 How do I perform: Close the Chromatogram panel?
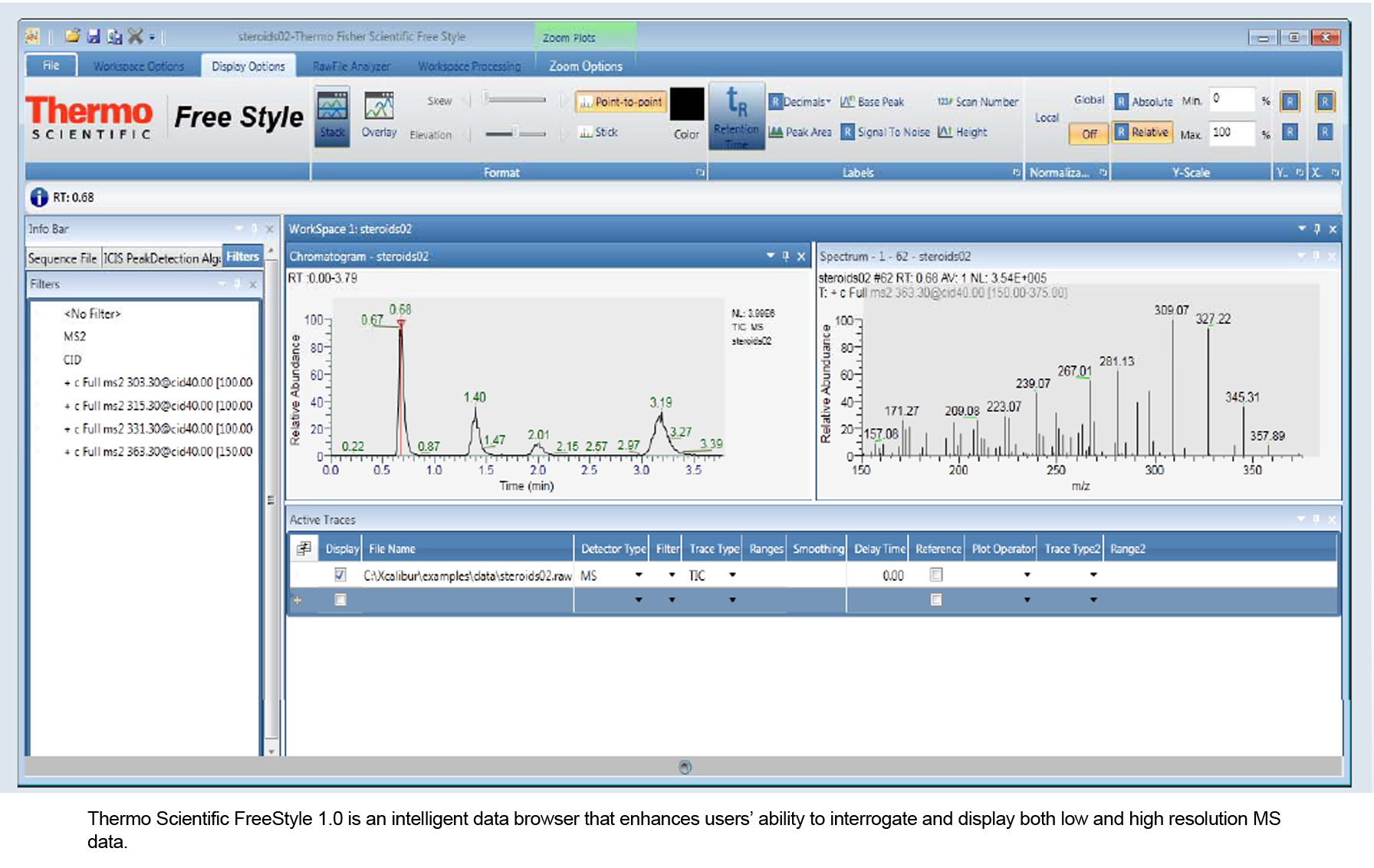click(801, 256)
